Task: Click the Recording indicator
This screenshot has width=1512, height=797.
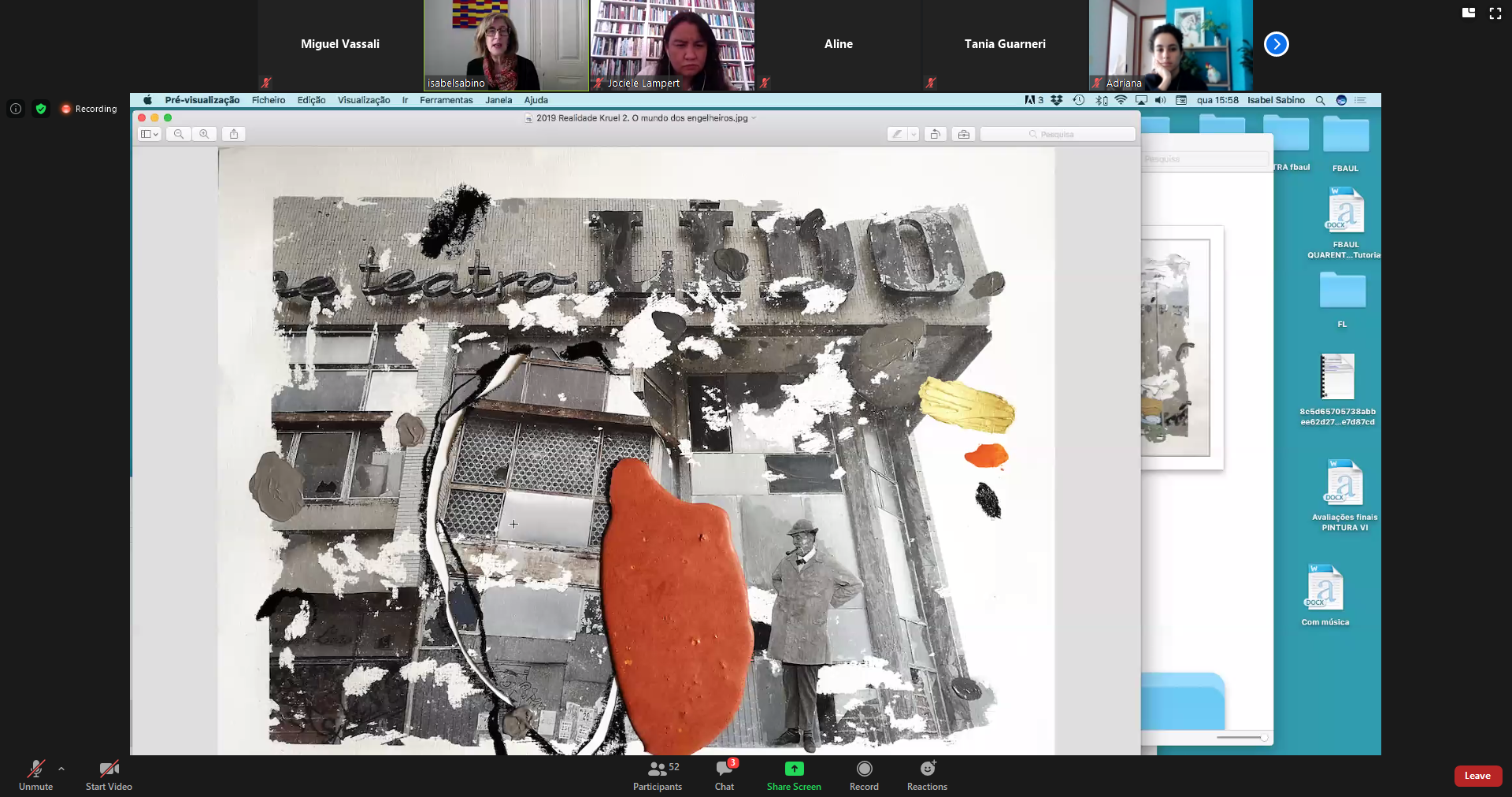Action: coord(89,109)
